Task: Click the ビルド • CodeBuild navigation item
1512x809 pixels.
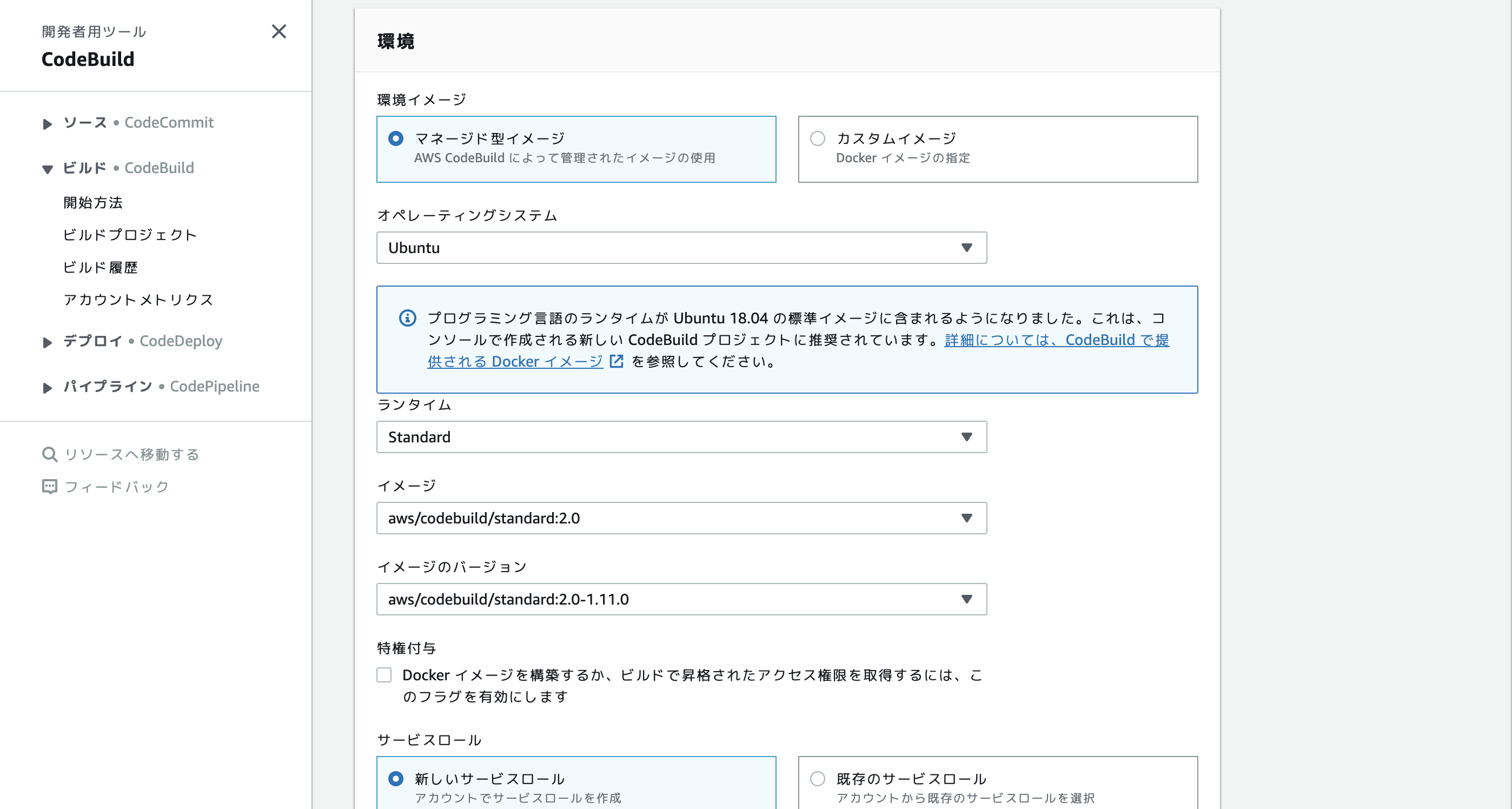Action: click(x=129, y=168)
